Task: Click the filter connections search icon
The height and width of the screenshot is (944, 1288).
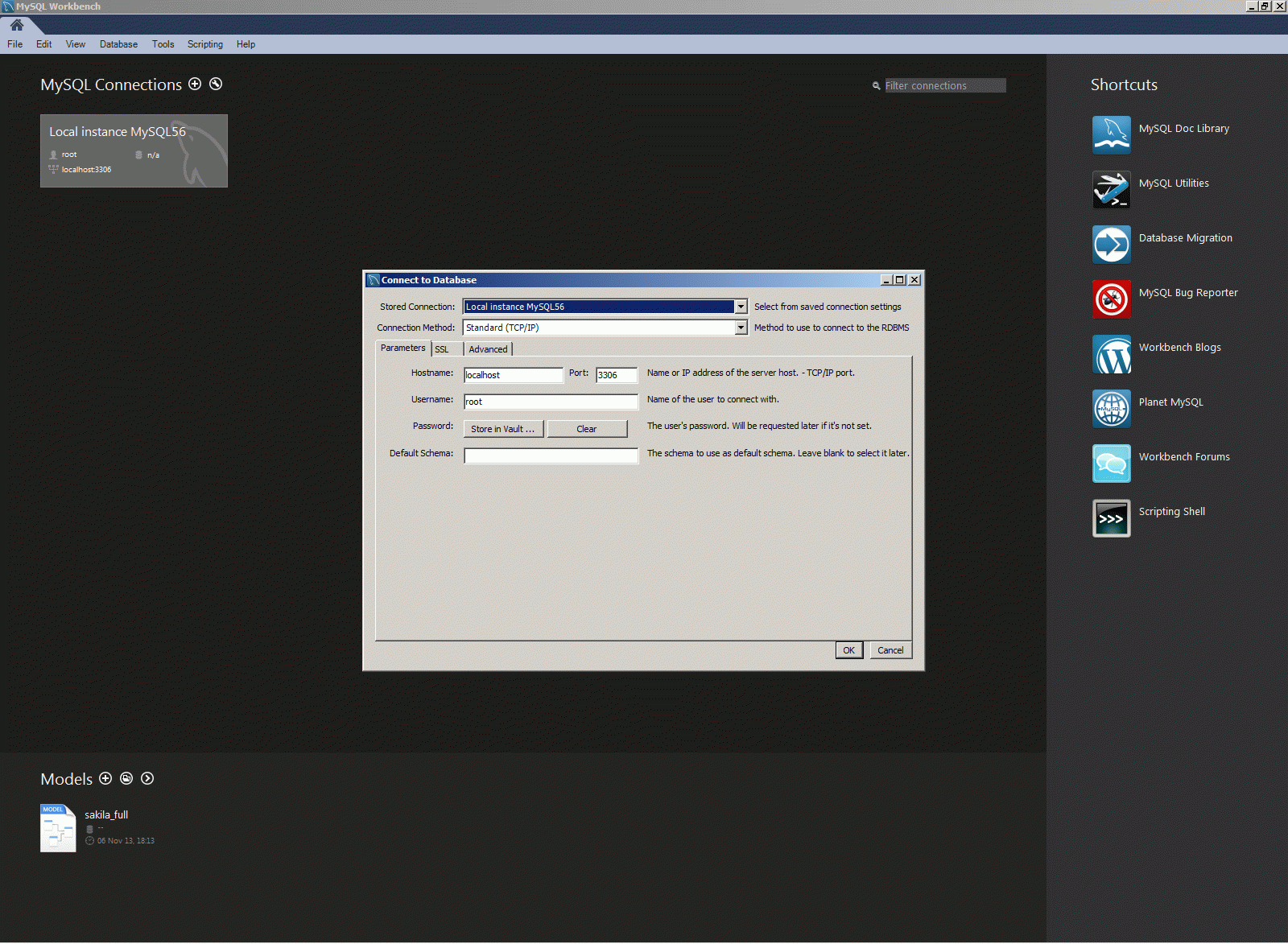Action: coord(876,85)
